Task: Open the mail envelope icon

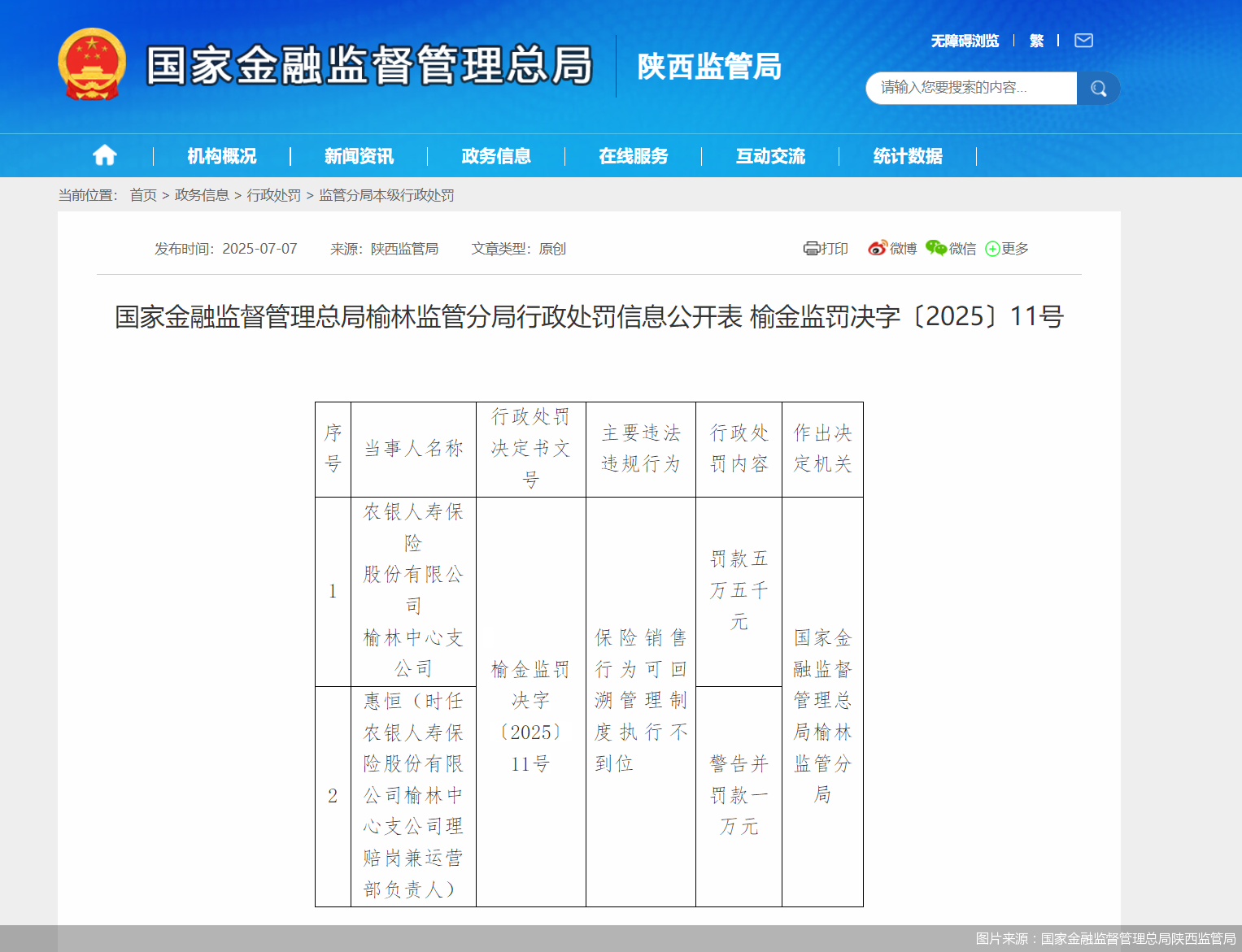Action: [x=1083, y=41]
